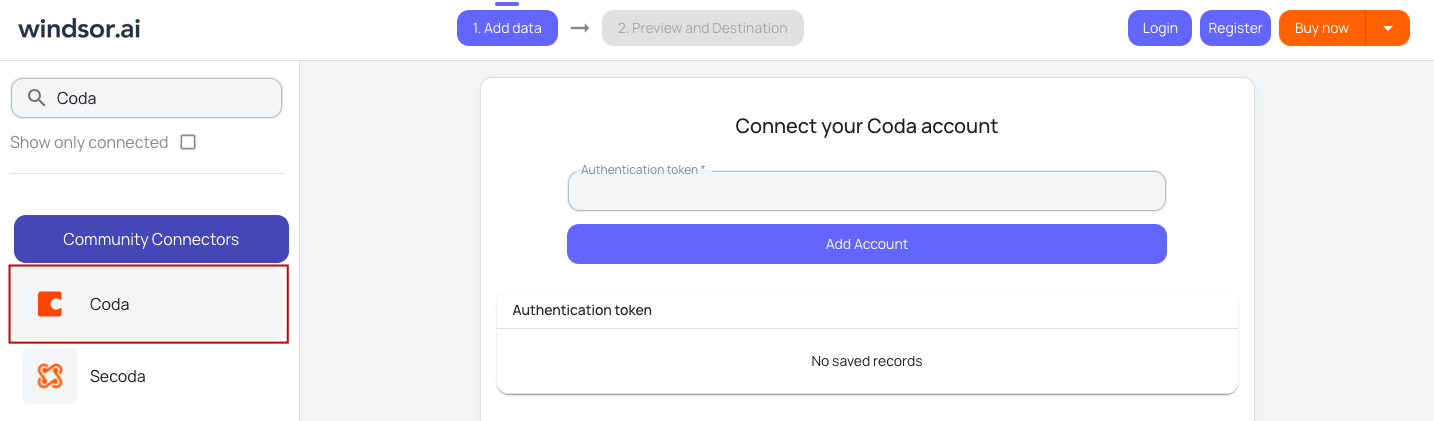The width and height of the screenshot is (1434, 421).
Task: Open the Login page
Action: click(x=1159, y=28)
